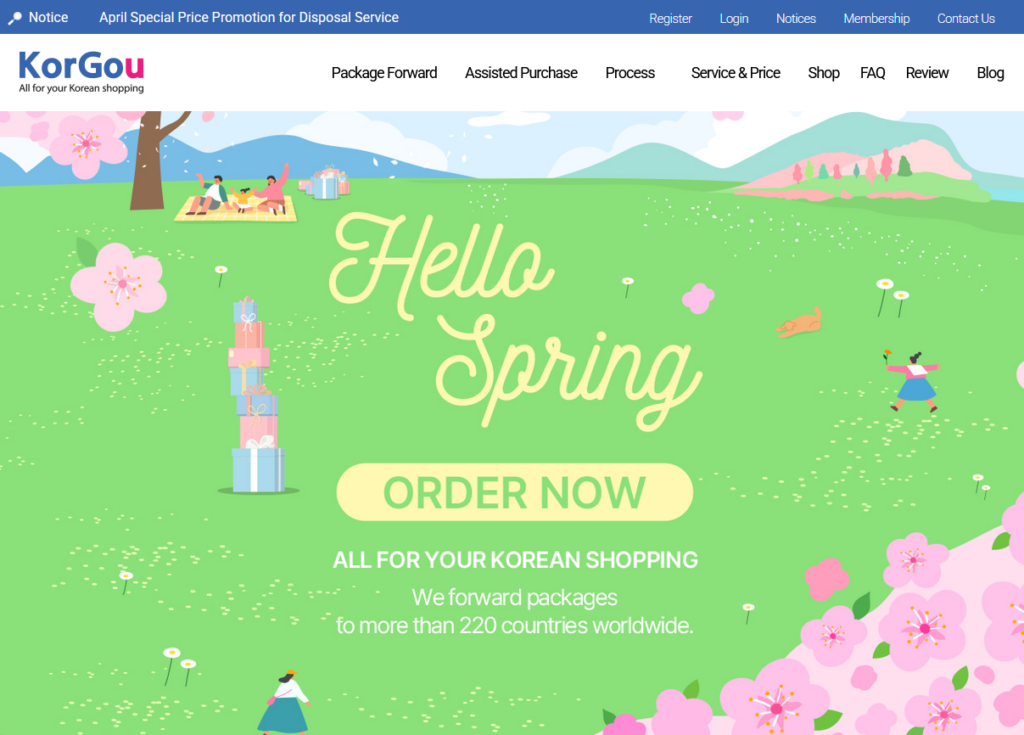Click the stacked gift boxes illustration

pyautogui.click(x=257, y=395)
